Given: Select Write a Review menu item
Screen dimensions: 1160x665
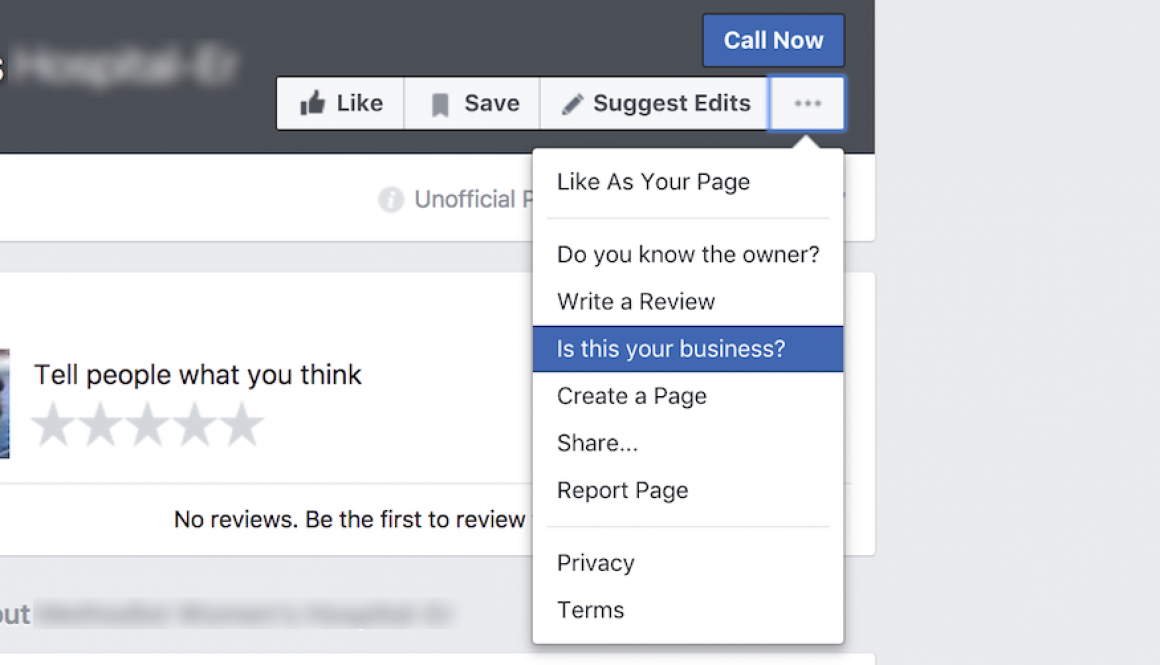Looking at the screenshot, I should 687,302.
